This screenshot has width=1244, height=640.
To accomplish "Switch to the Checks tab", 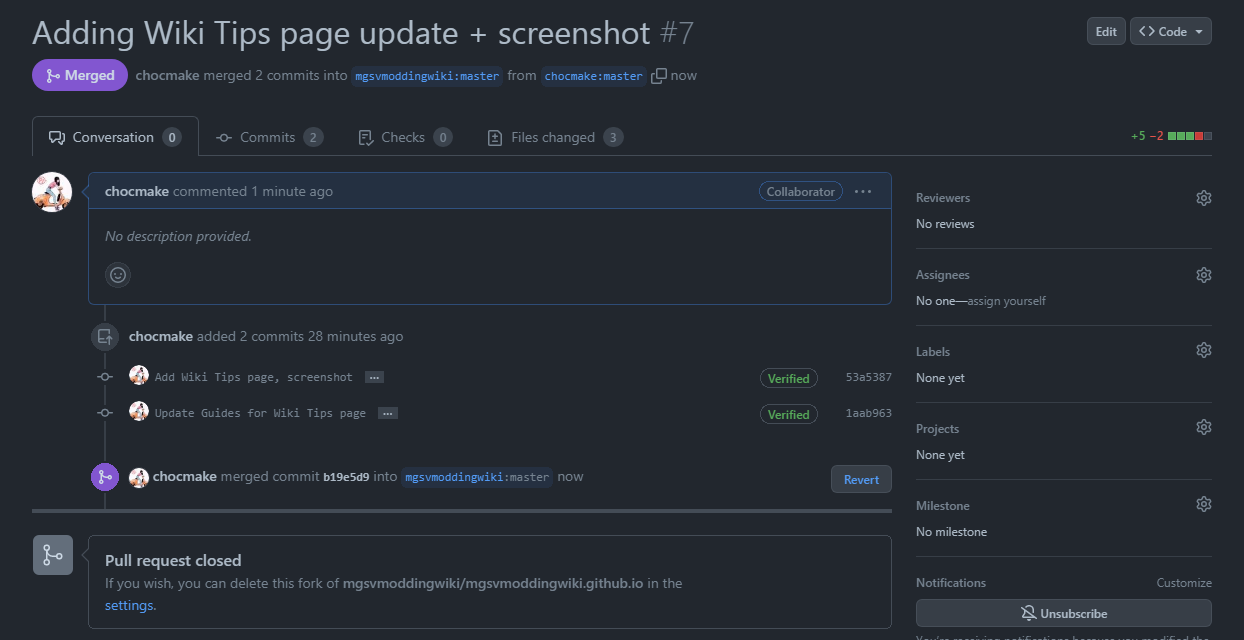I will coord(405,137).
